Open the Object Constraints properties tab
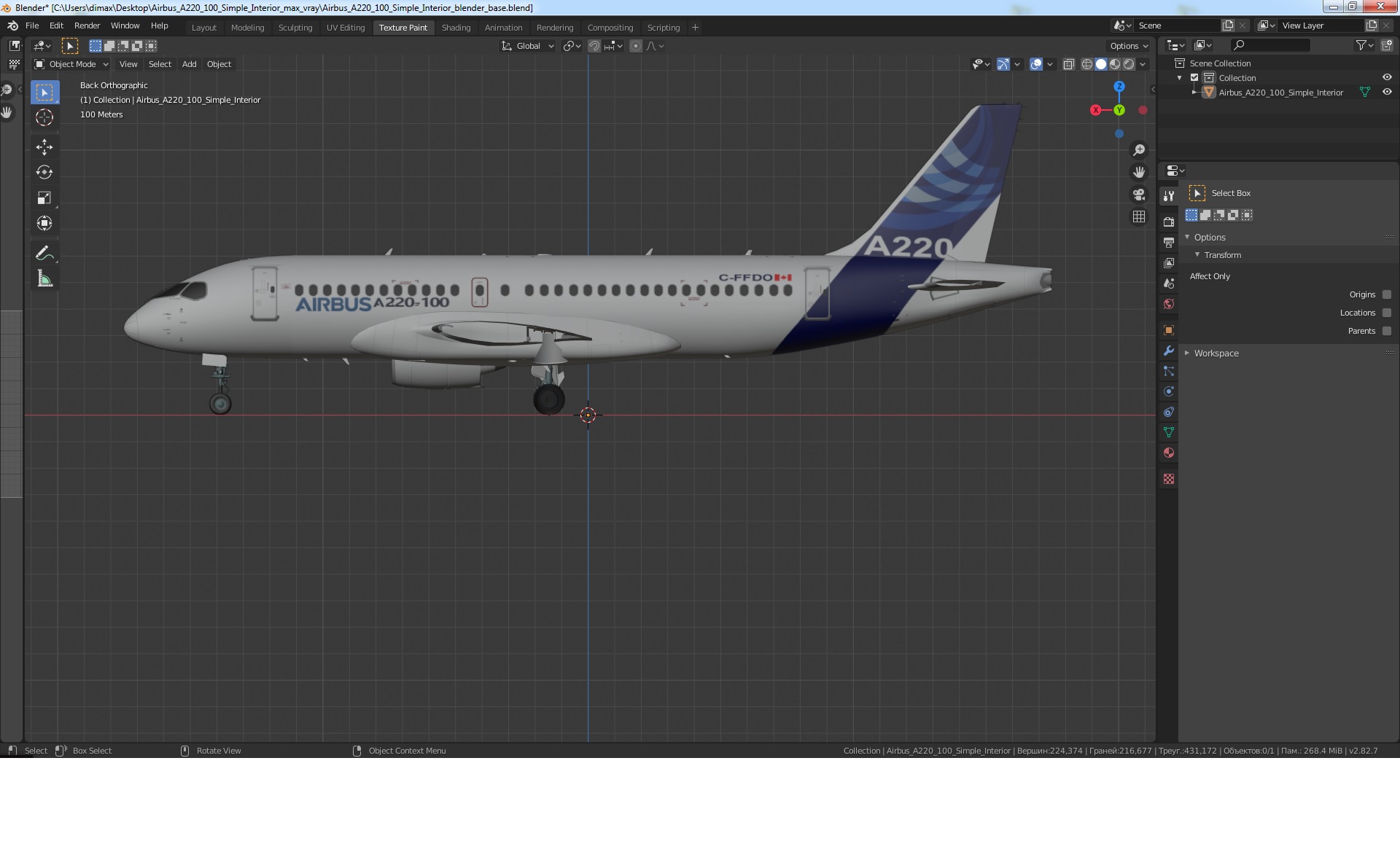This screenshot has width=1400, height=844. (1169, 412)
